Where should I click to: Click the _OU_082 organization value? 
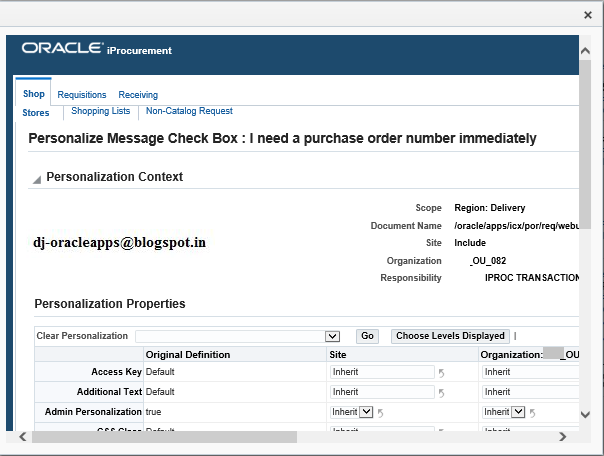click(x=488, y=261)
